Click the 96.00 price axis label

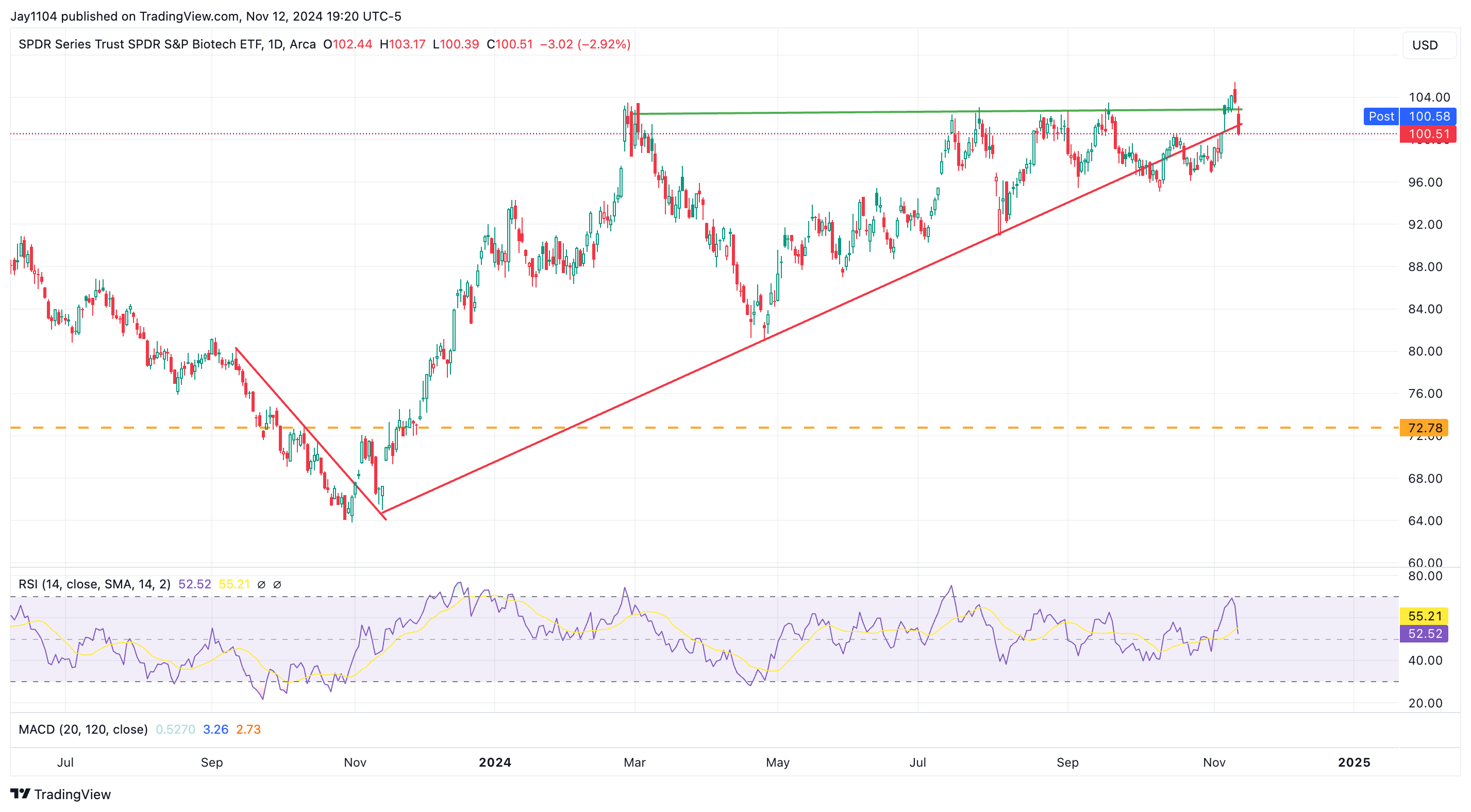coord(1425,182)
